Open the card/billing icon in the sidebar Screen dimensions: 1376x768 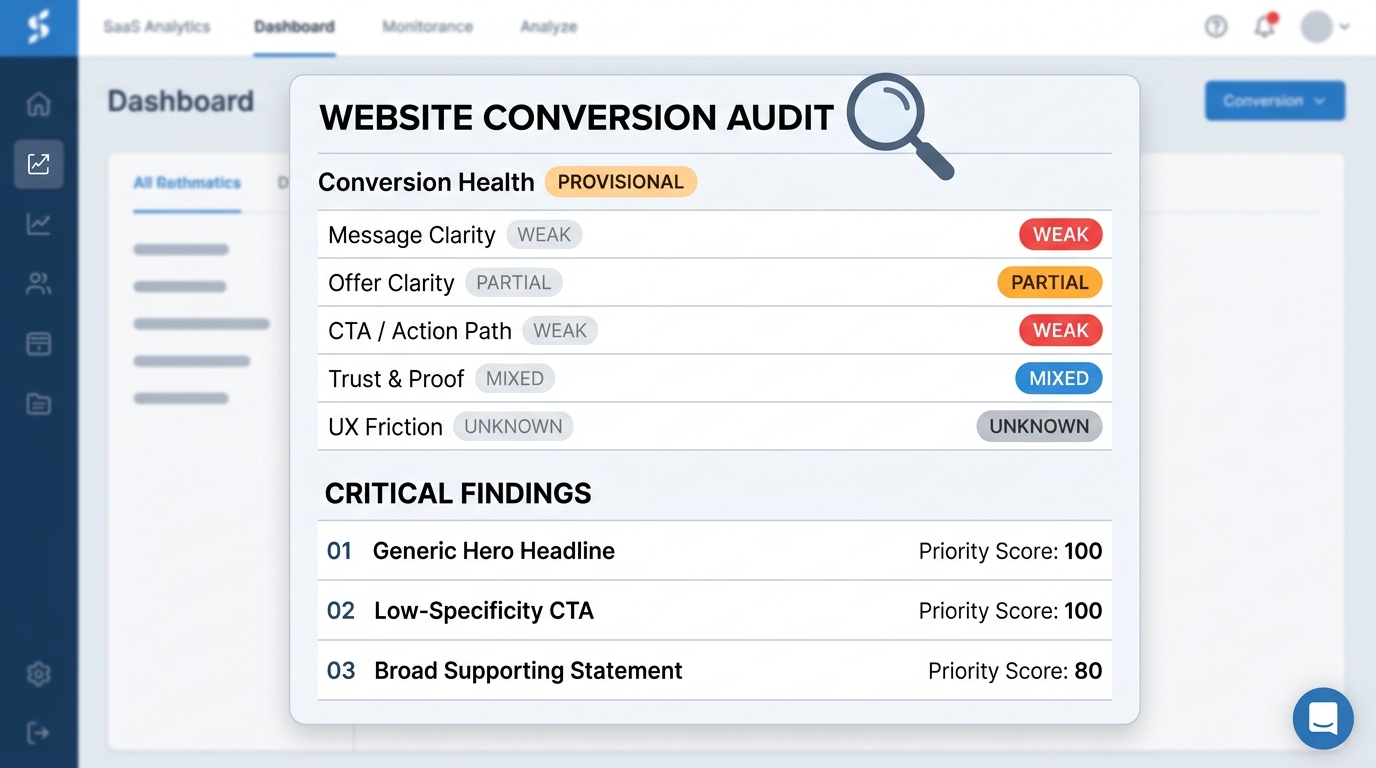[38, 344]
